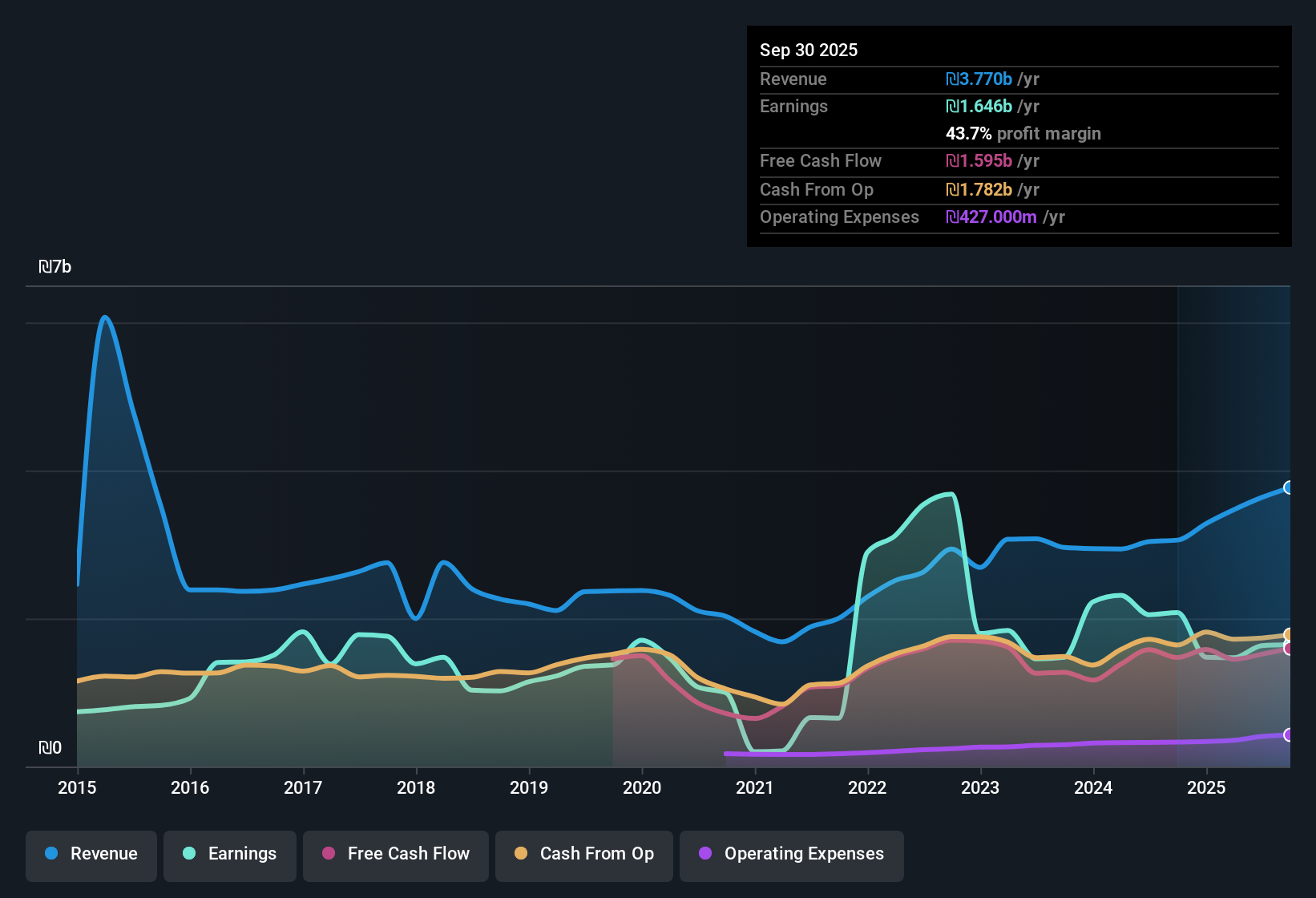
Task: Click the purple Operating Expenses endpoint marker
Action: click(x=1289, y=734)
